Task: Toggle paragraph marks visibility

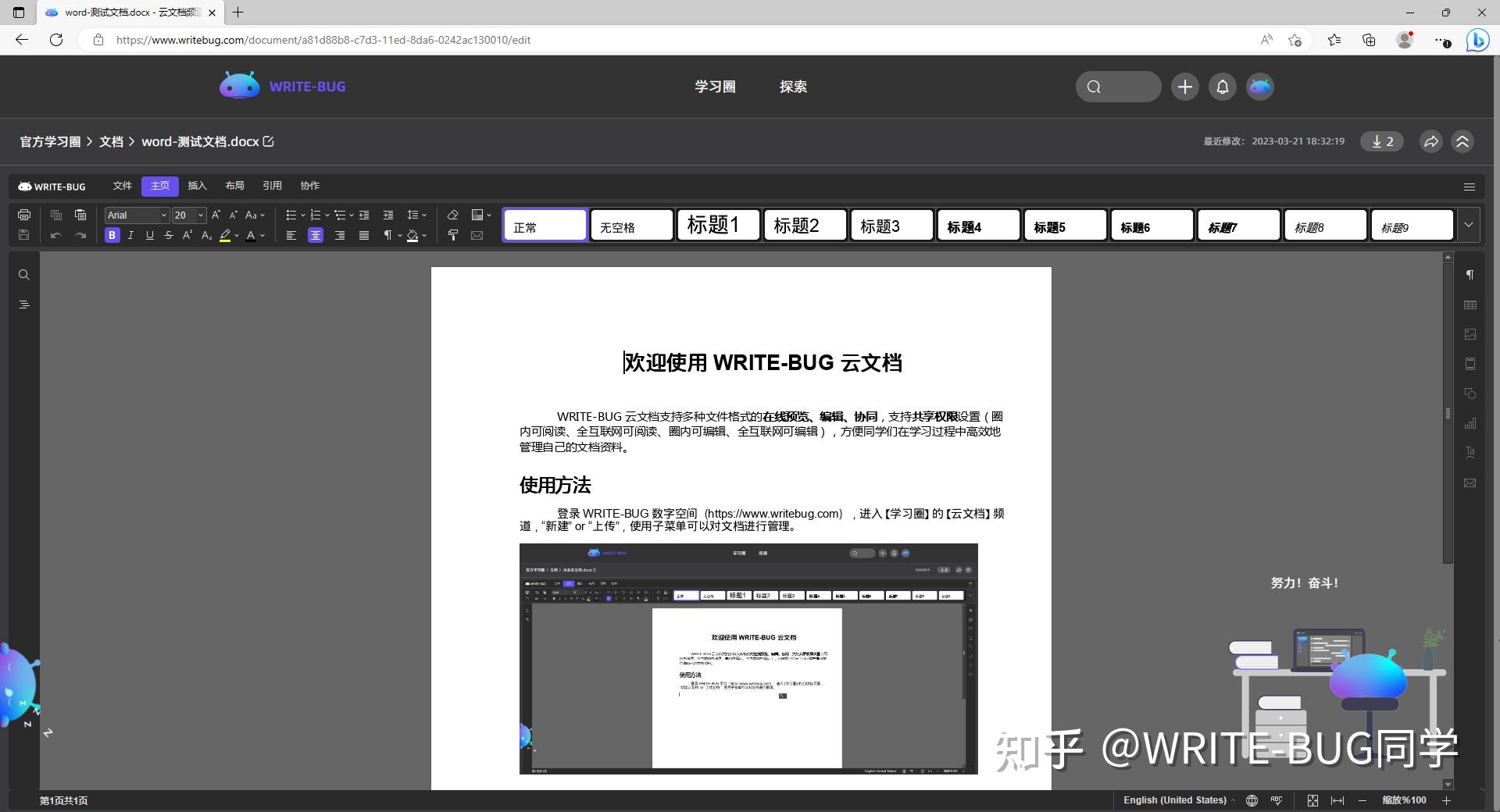Action: [389, 235]
